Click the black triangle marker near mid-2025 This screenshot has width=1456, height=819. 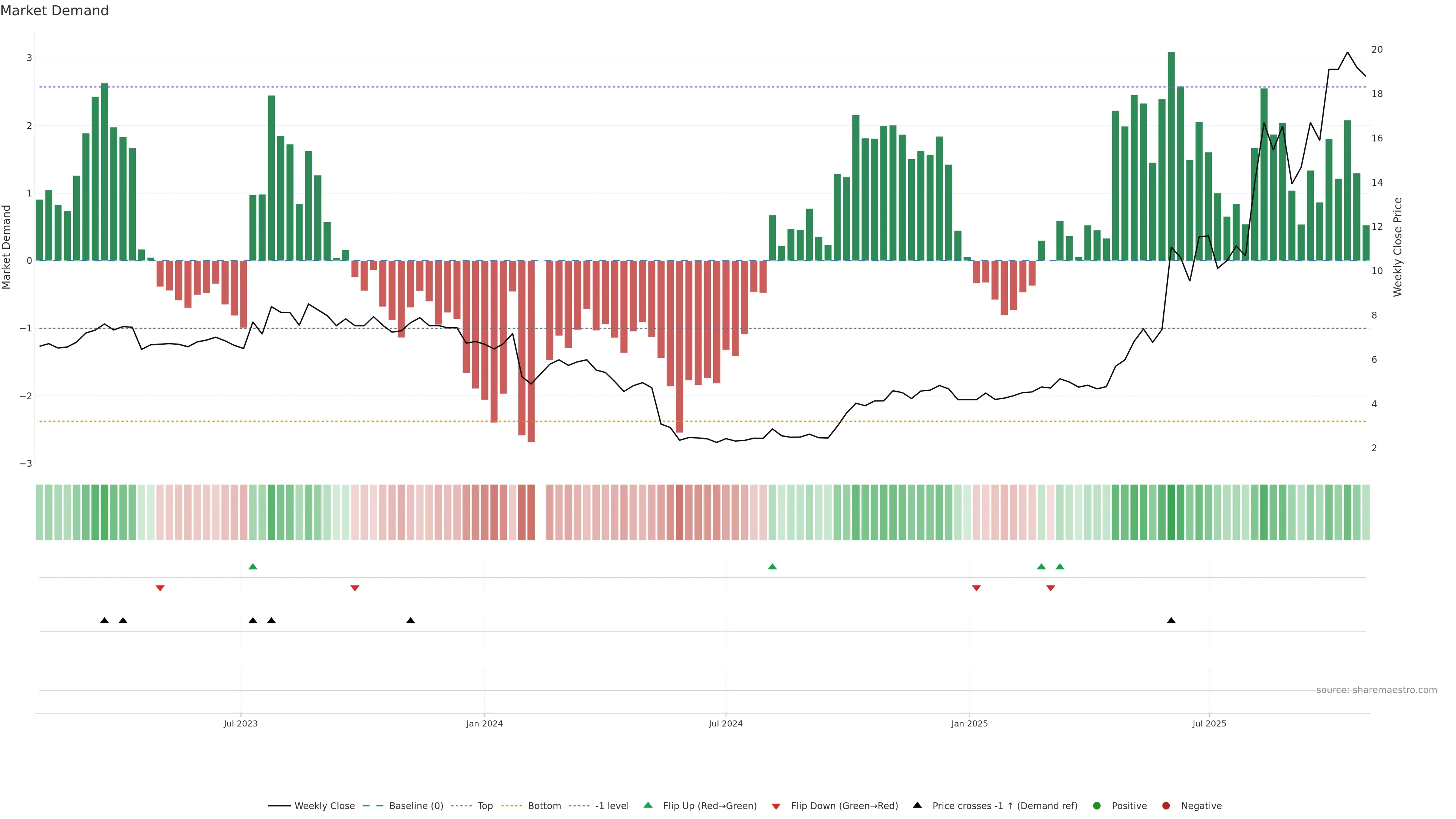pos(1170,621)
